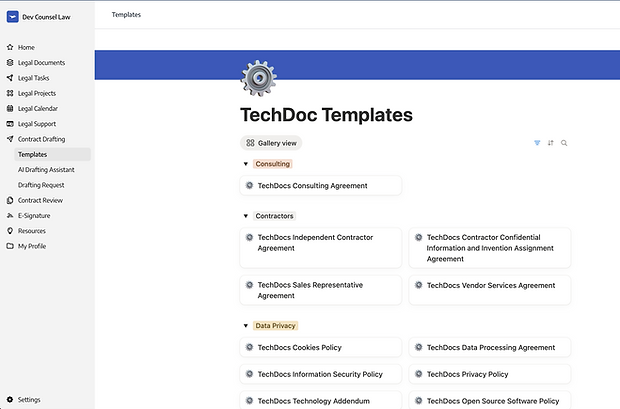
Task: Click the Data Privacy group tag
Action: (275, 326)
